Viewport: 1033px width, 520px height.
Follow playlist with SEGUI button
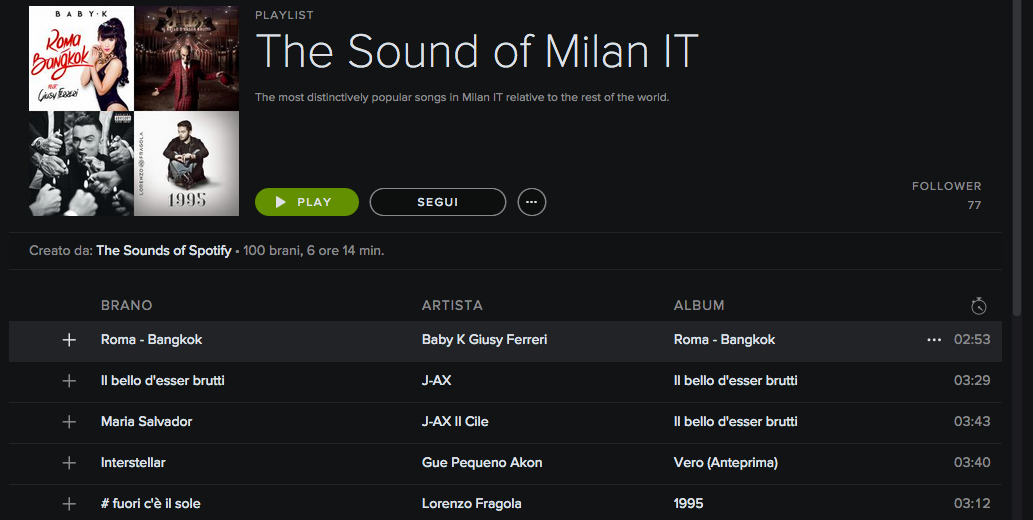point(438,202)
